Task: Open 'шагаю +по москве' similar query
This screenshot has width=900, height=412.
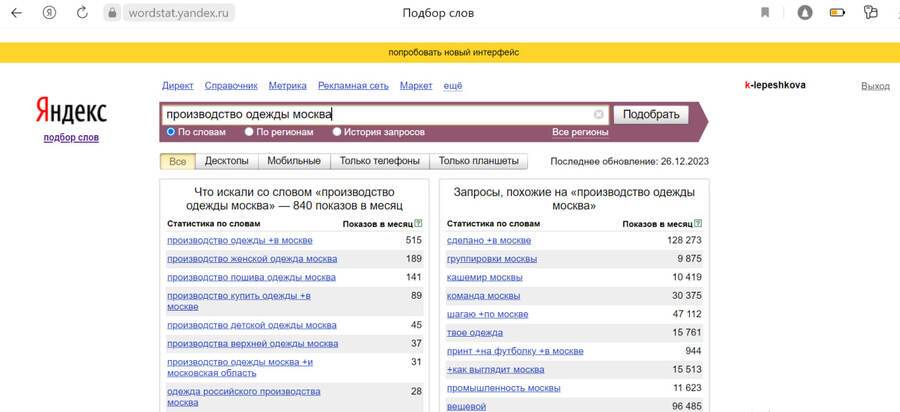Action: pos(488,314)
